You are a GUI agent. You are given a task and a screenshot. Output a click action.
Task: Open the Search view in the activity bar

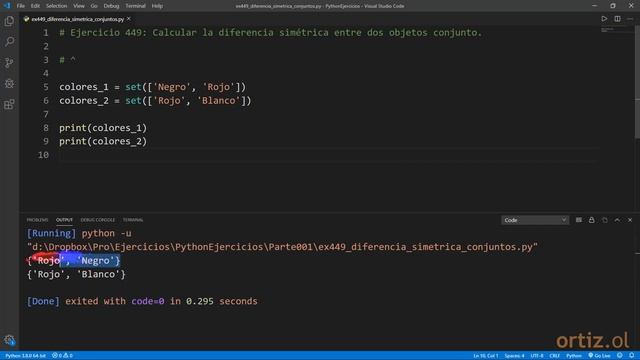point(9,41)
